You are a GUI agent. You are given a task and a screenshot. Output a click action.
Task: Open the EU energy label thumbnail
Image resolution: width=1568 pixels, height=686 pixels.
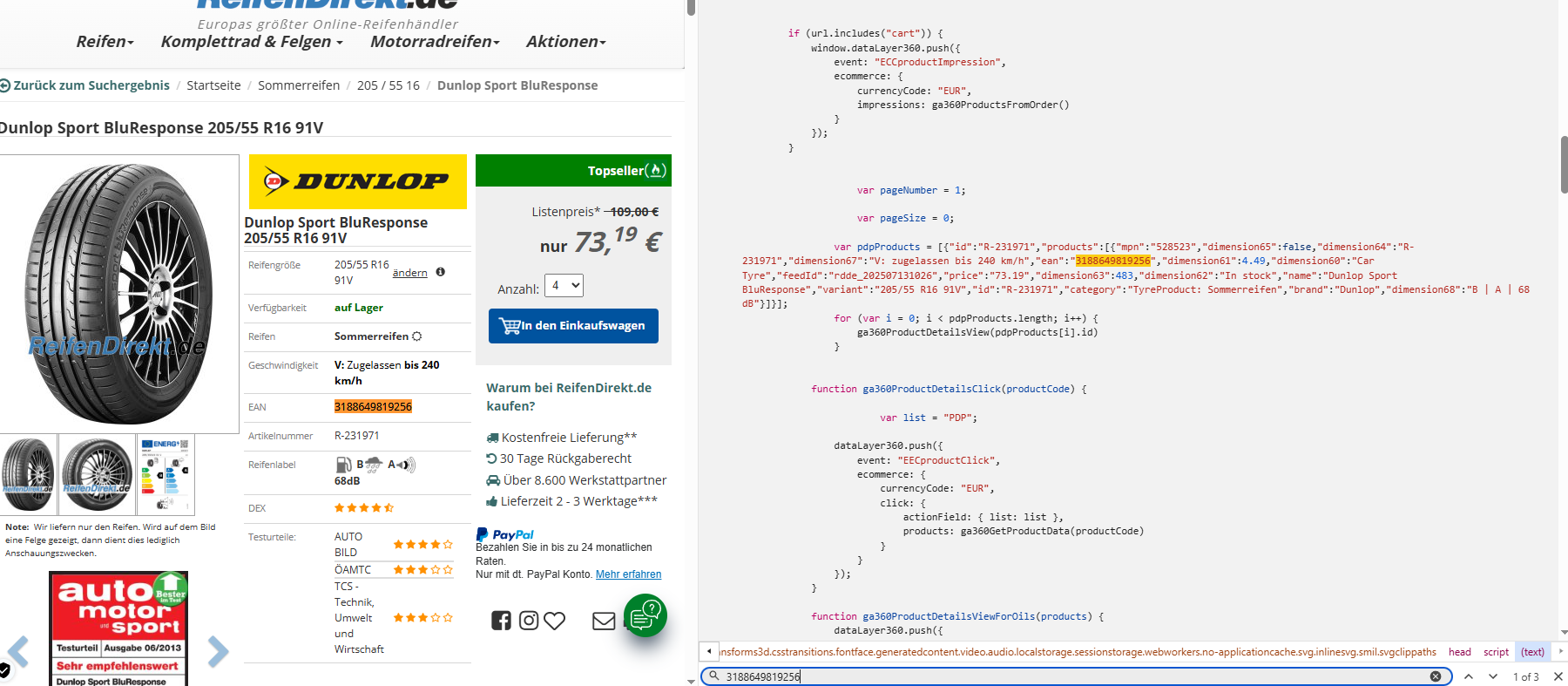pos(166,475)
